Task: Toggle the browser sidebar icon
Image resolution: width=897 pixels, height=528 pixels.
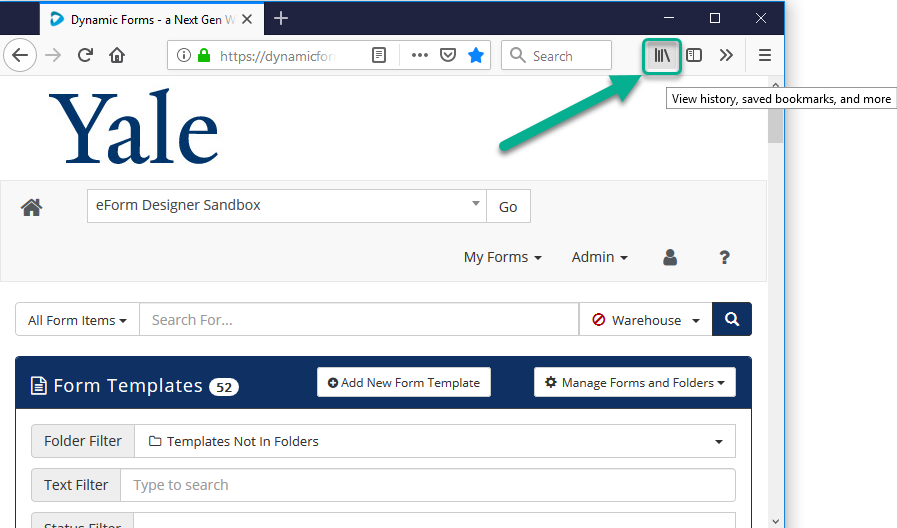Action: pos(694,56)
